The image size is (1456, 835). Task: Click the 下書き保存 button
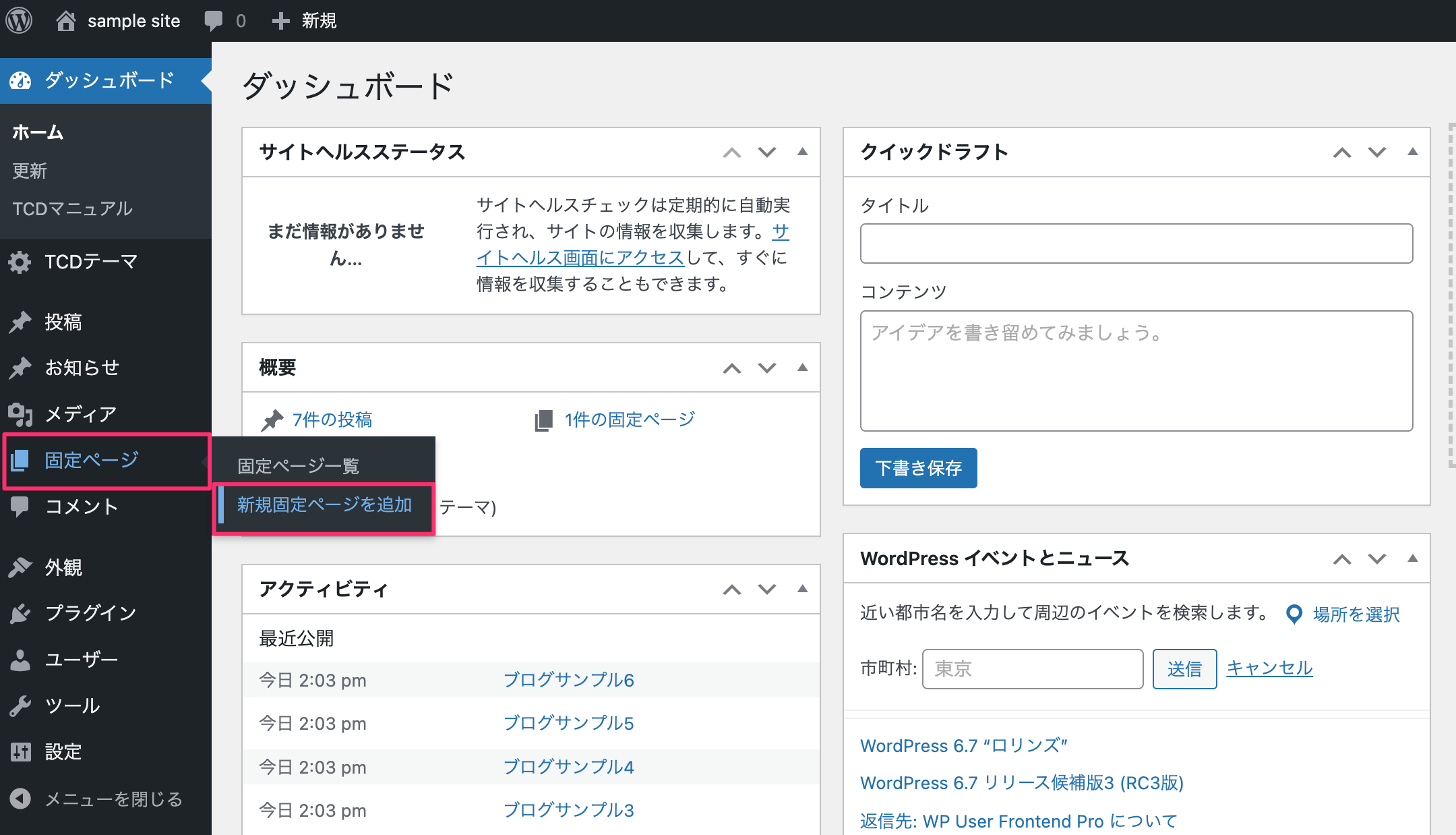(x=918, y=468)
